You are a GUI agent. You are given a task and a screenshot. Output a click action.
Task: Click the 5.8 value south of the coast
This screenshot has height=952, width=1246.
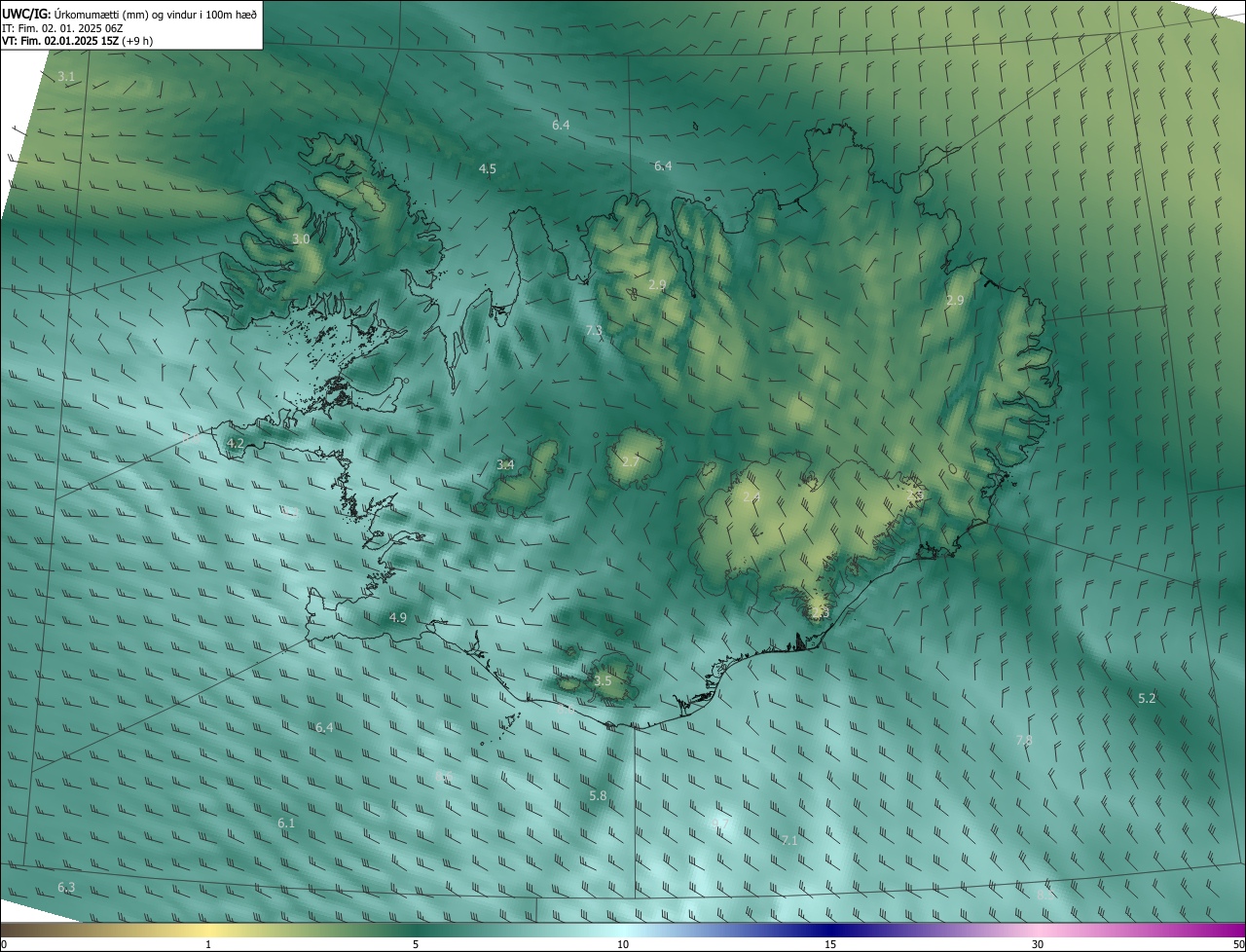(x=598, y=796)
